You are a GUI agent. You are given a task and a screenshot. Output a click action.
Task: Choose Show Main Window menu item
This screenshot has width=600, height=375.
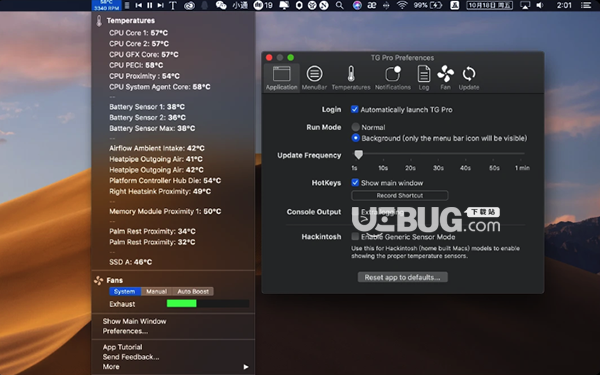(x=134, y=321)
